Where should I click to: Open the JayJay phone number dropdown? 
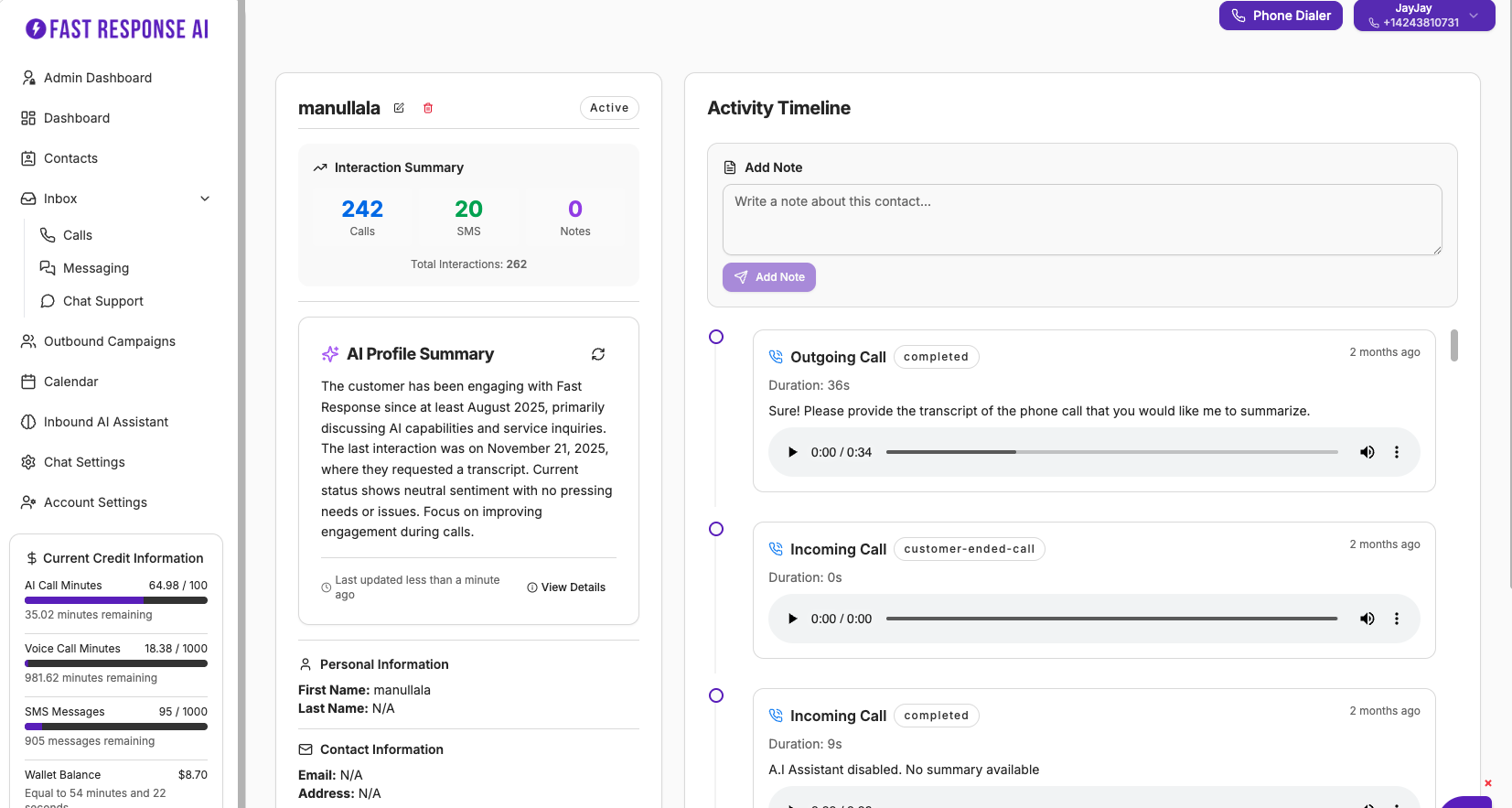1473,16
